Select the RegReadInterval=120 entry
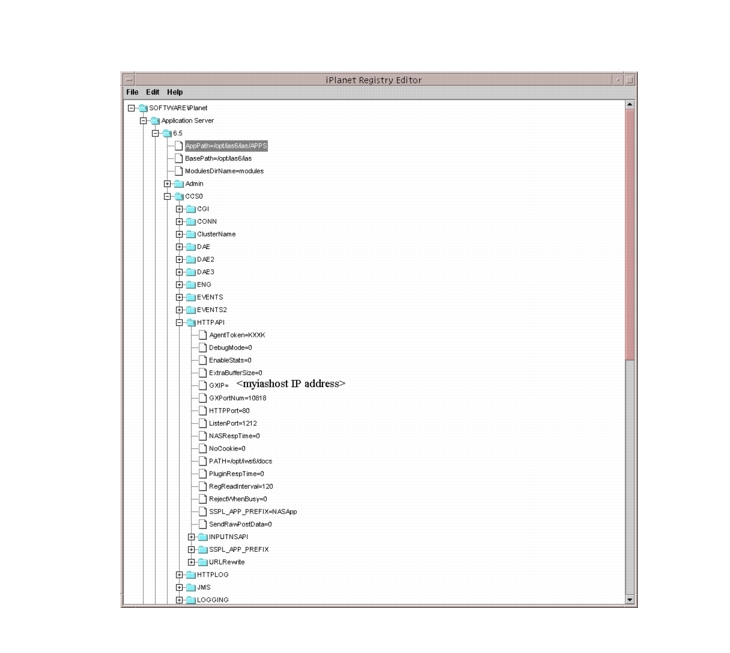This screenshot has width=730, height=653. [x=241, y=486]
